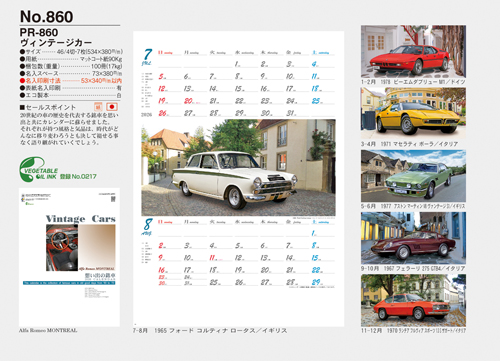Click the No.860 product heading
This screenshot has width=500, height=361.
pyautogui.click(x=46, y=17)
